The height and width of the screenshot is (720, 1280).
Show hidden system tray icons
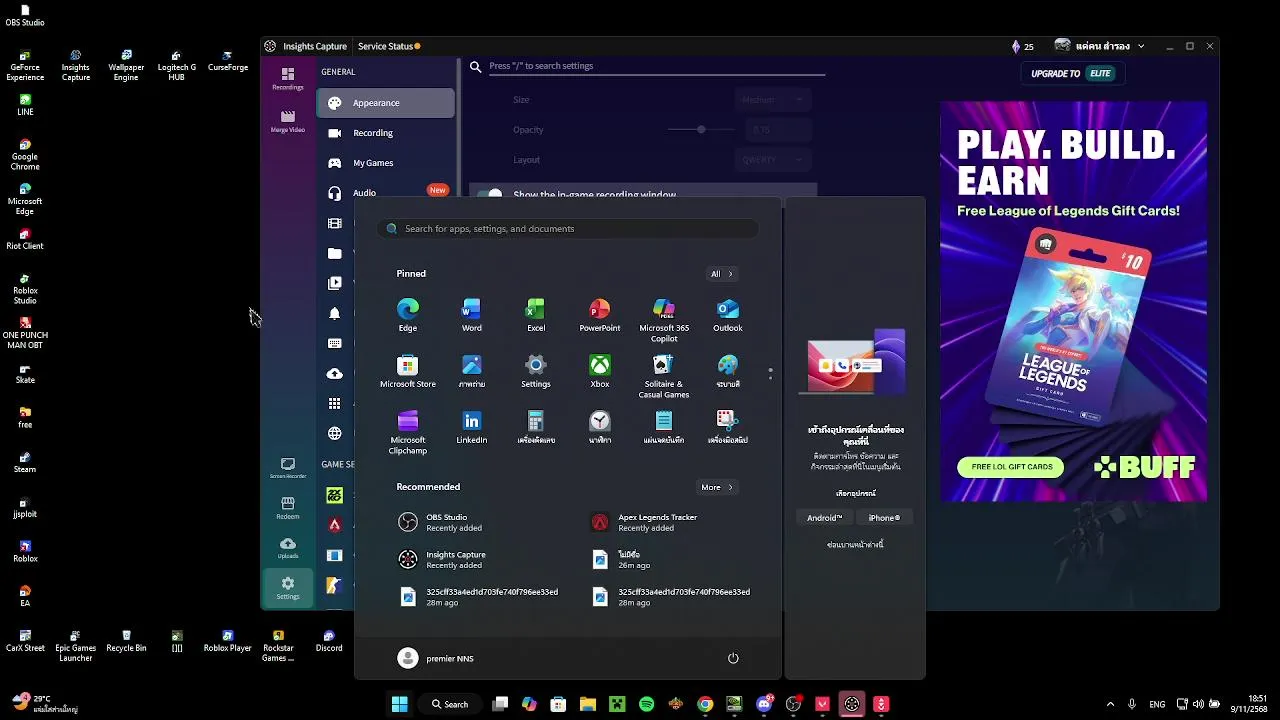1110,704
